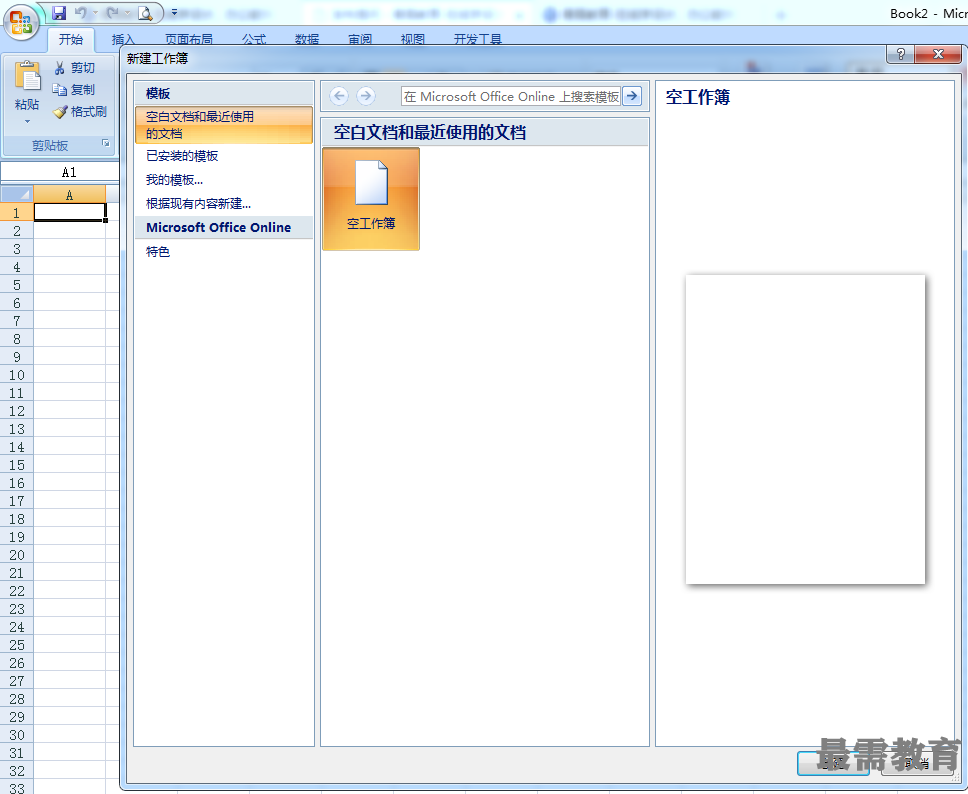The width and height of the screenshot is (968, 794).
Task: Choose 根据现有内容新建... option
Action: 198,204
